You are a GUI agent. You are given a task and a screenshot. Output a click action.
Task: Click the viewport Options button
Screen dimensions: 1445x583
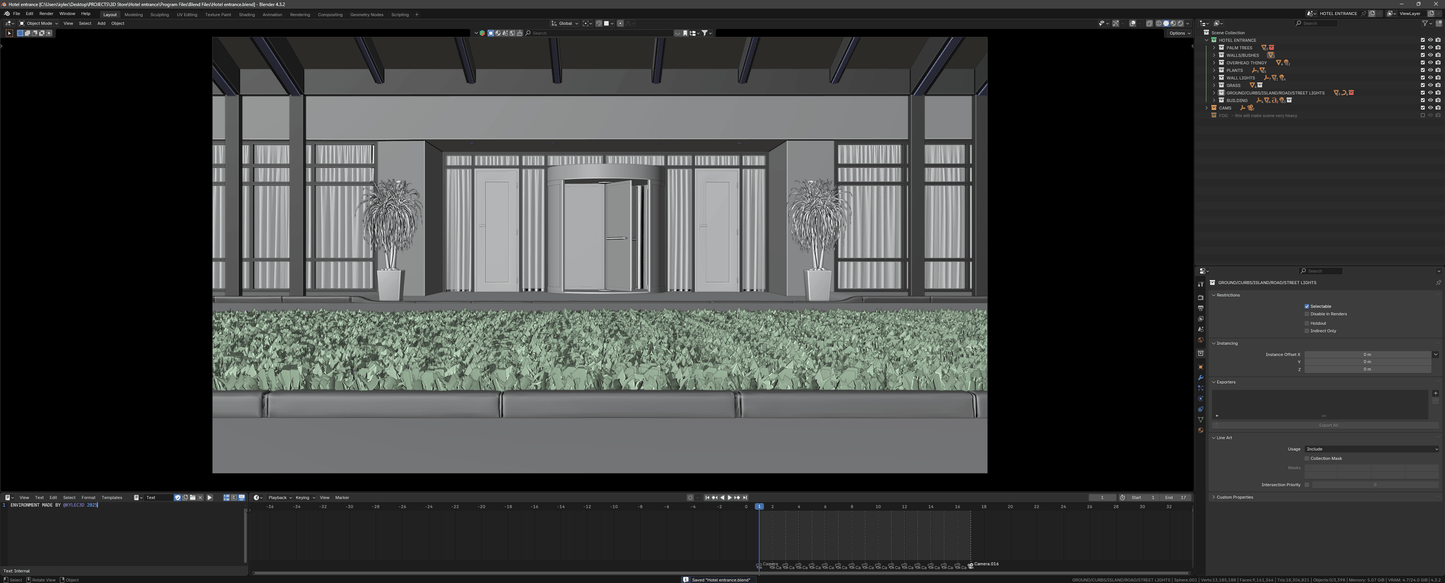1179,33
